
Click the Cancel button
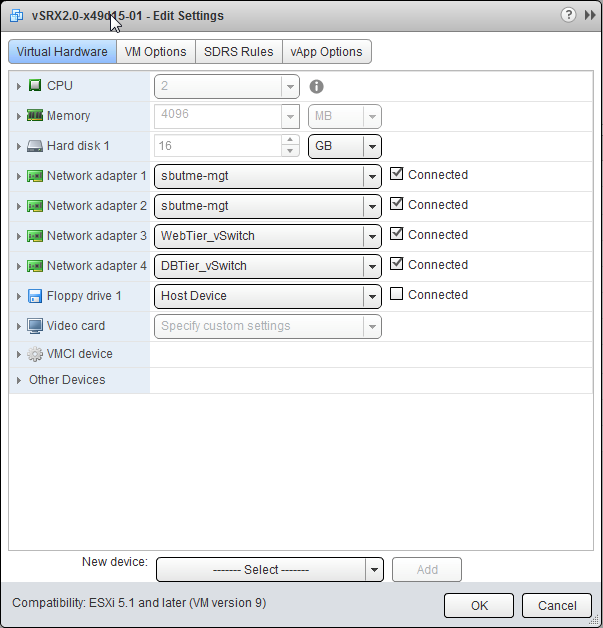557,606
